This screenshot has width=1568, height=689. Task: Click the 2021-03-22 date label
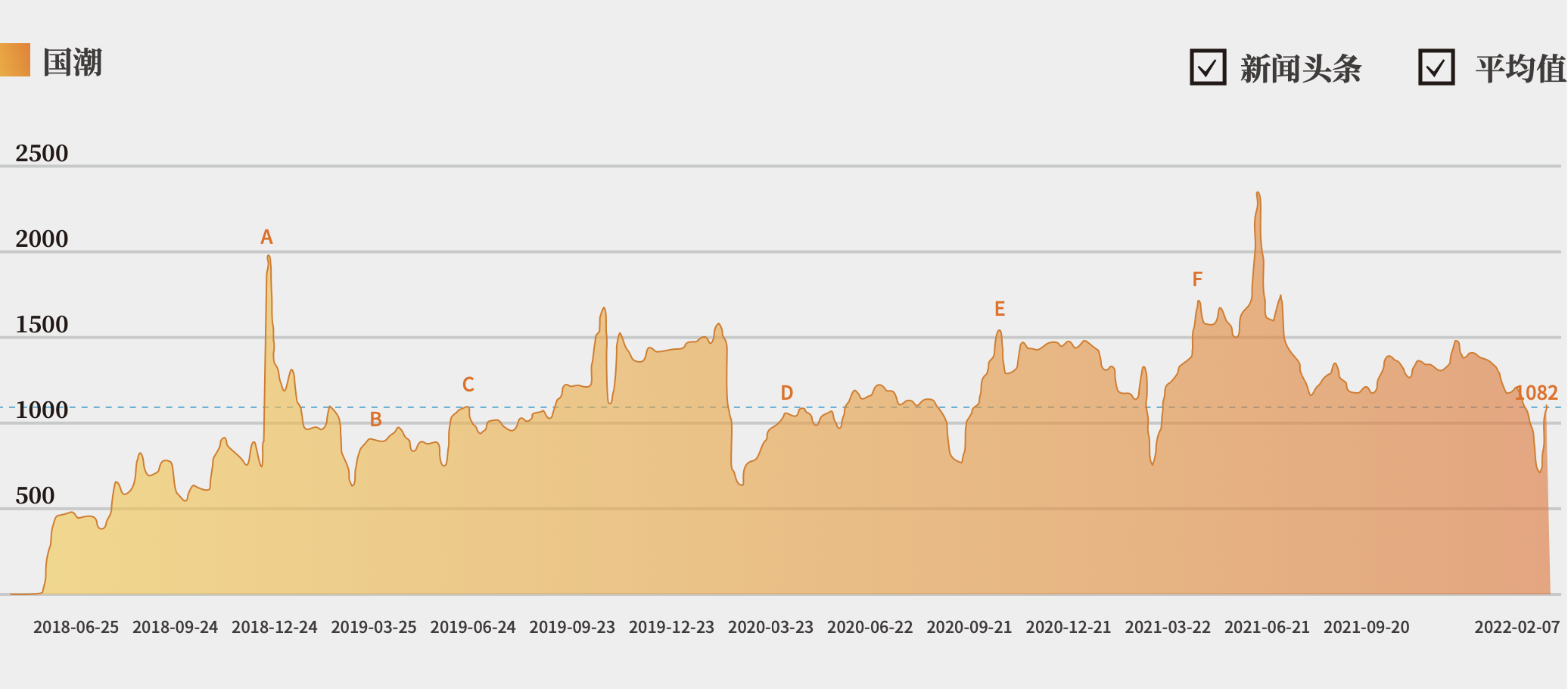coord(1168,627)
